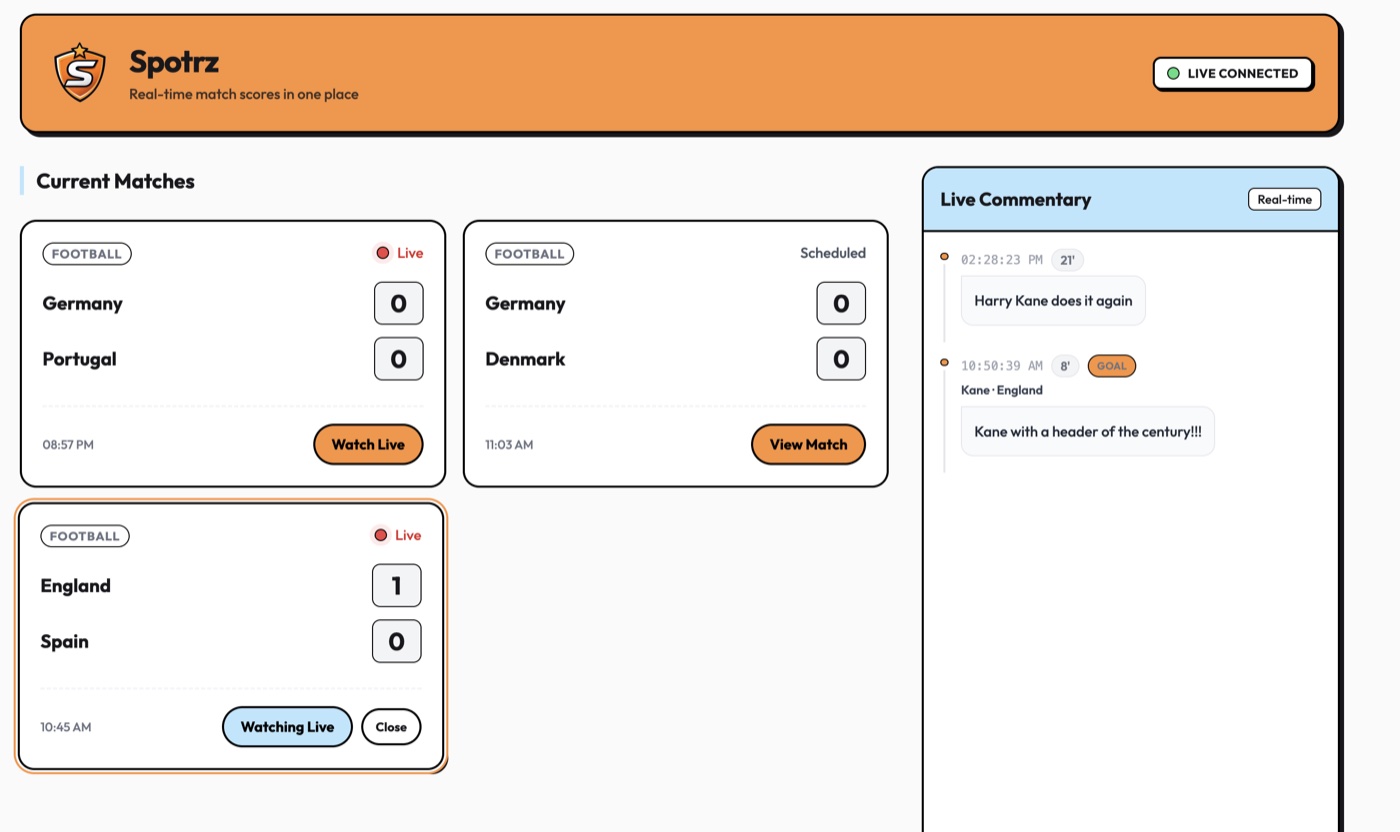This screenshot has height=832, width=1400.
Task: Click the tagline 'Real-time match scores in one place'
Action: pyautogui.click(x=244, y=95)
